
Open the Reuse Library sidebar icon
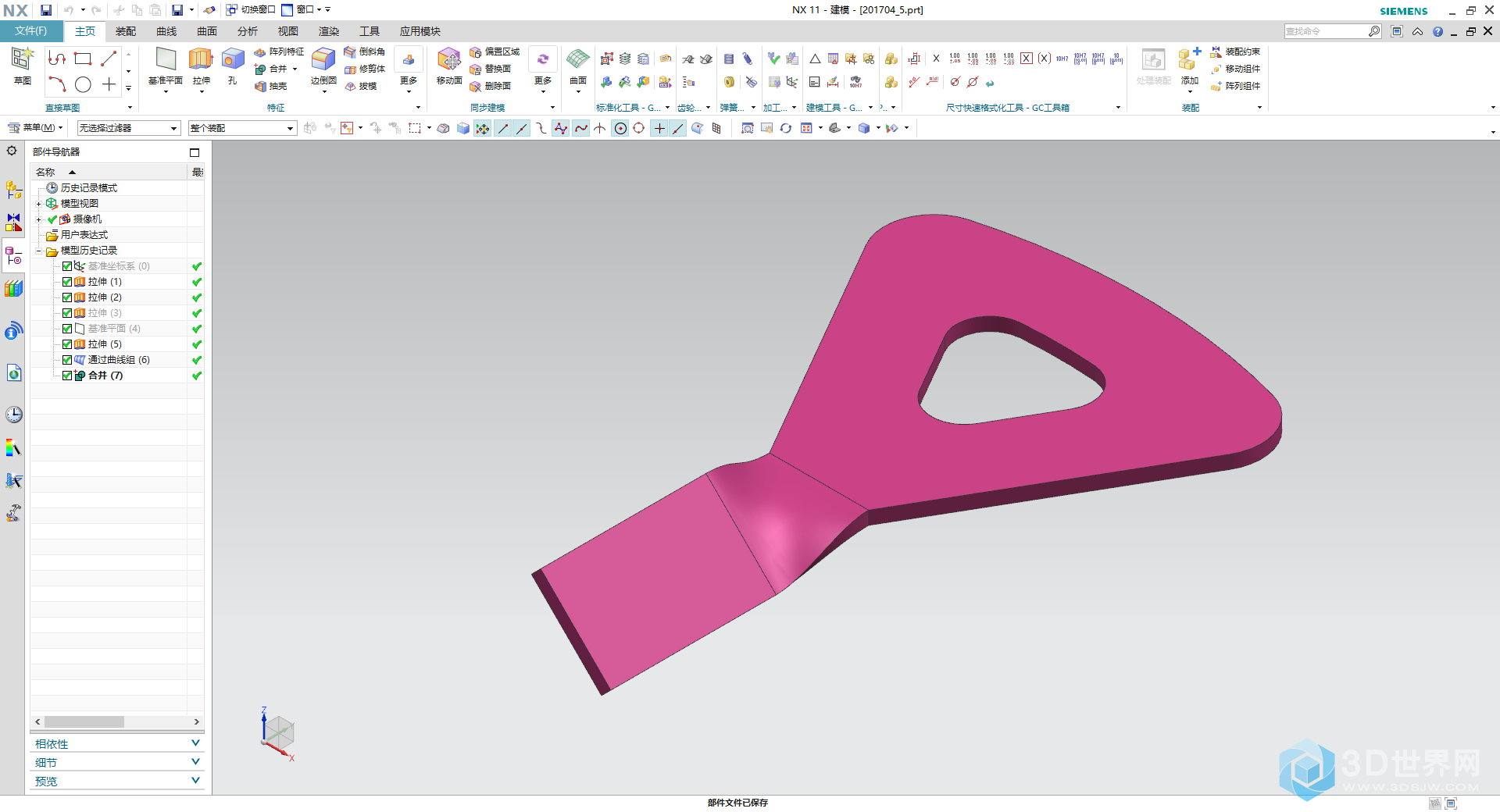(x=13, y=288)
